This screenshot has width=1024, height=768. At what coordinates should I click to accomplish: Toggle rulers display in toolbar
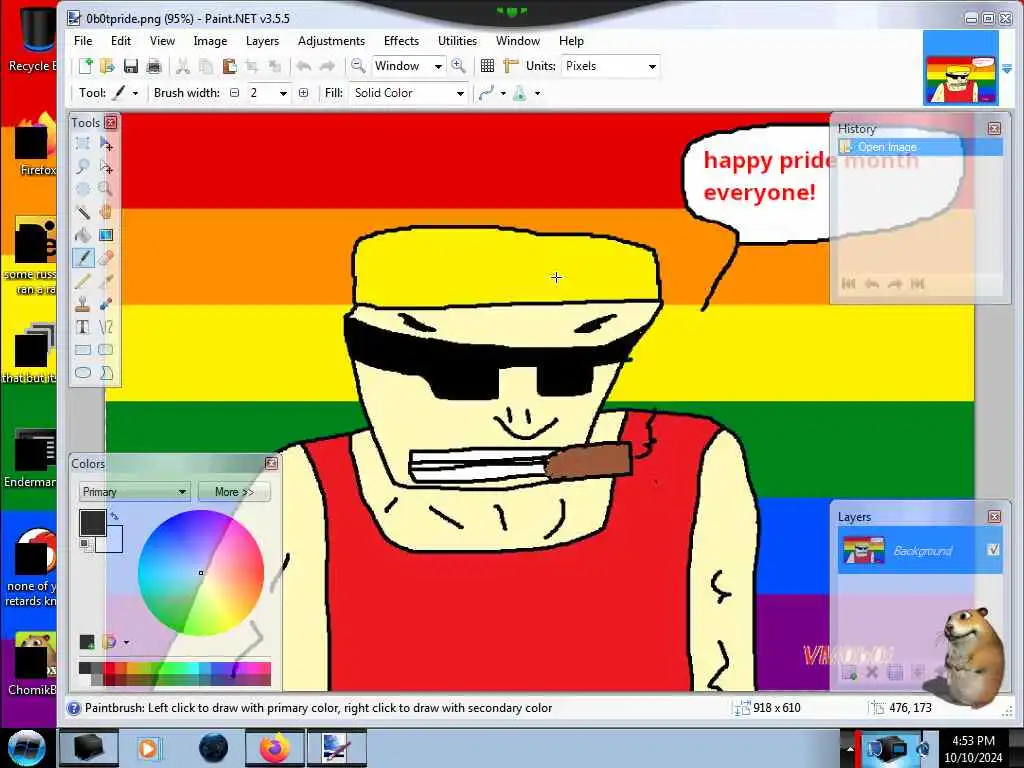point(511,66)
